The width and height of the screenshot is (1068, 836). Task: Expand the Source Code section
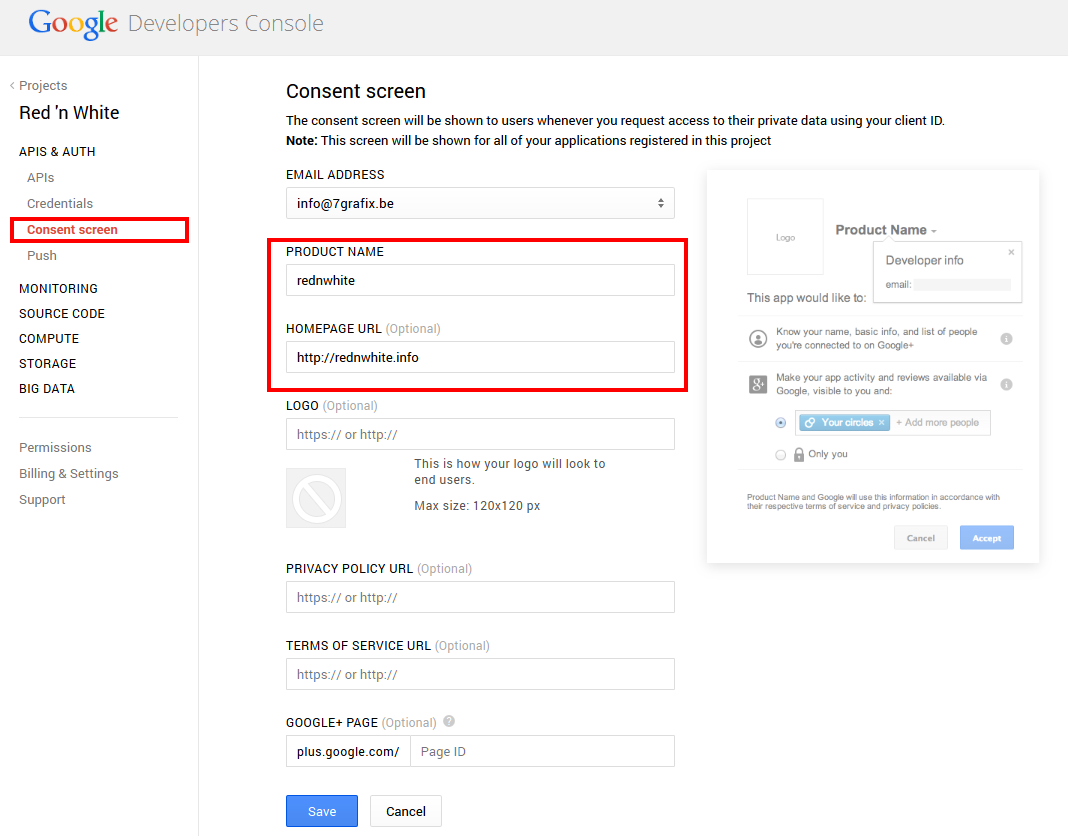62,313
